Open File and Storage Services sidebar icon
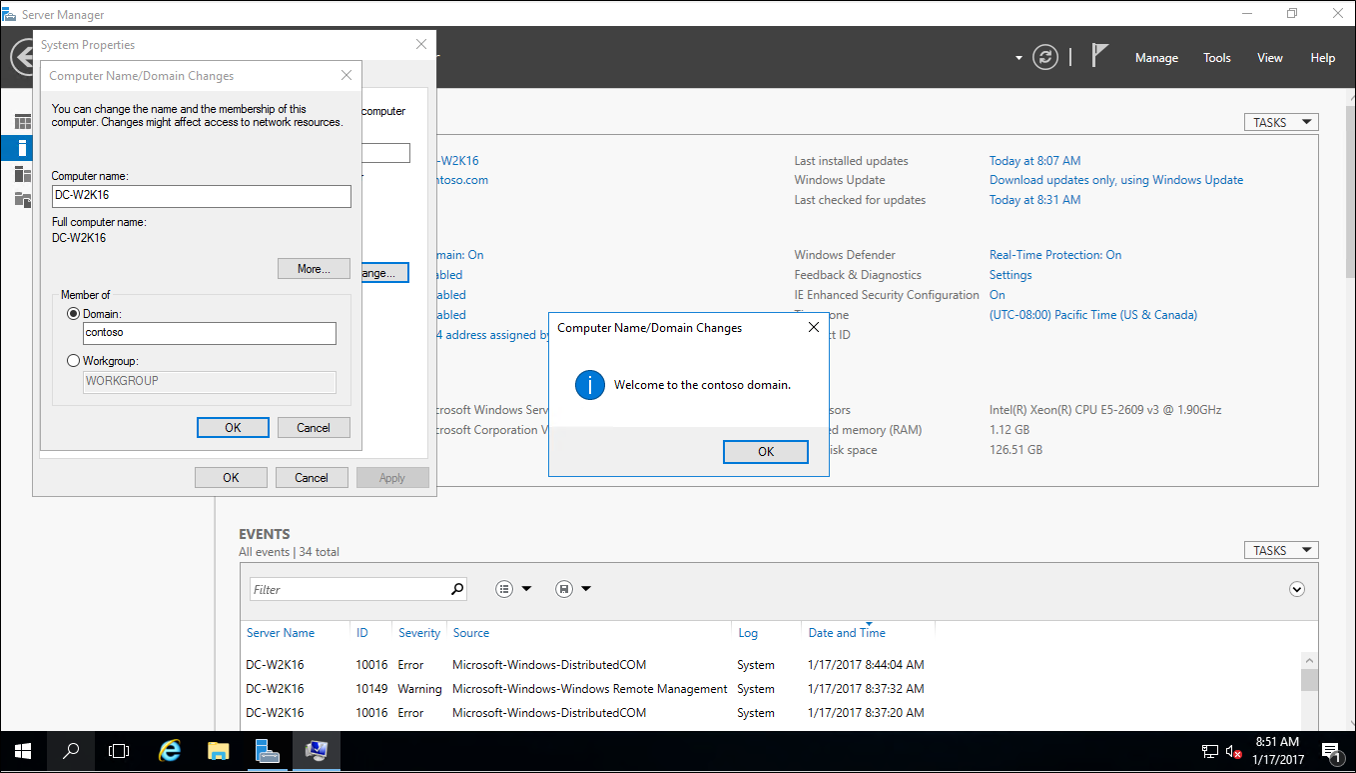 click(x=22, y=199)
